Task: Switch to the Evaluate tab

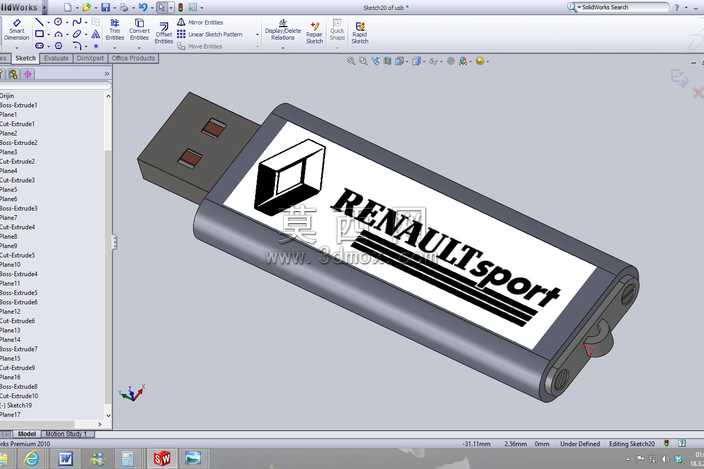Action: [x=57, y=58]
